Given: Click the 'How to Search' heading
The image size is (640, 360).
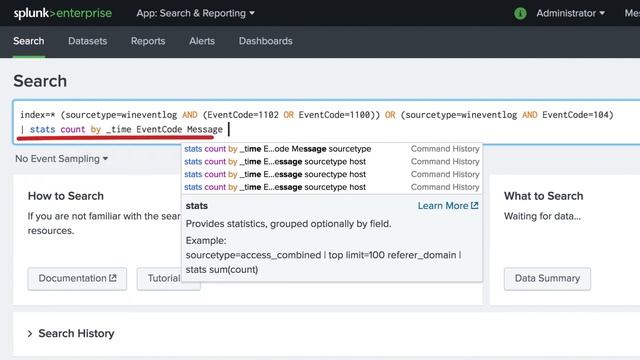Looking at the screenshot, I should (66, 196).
